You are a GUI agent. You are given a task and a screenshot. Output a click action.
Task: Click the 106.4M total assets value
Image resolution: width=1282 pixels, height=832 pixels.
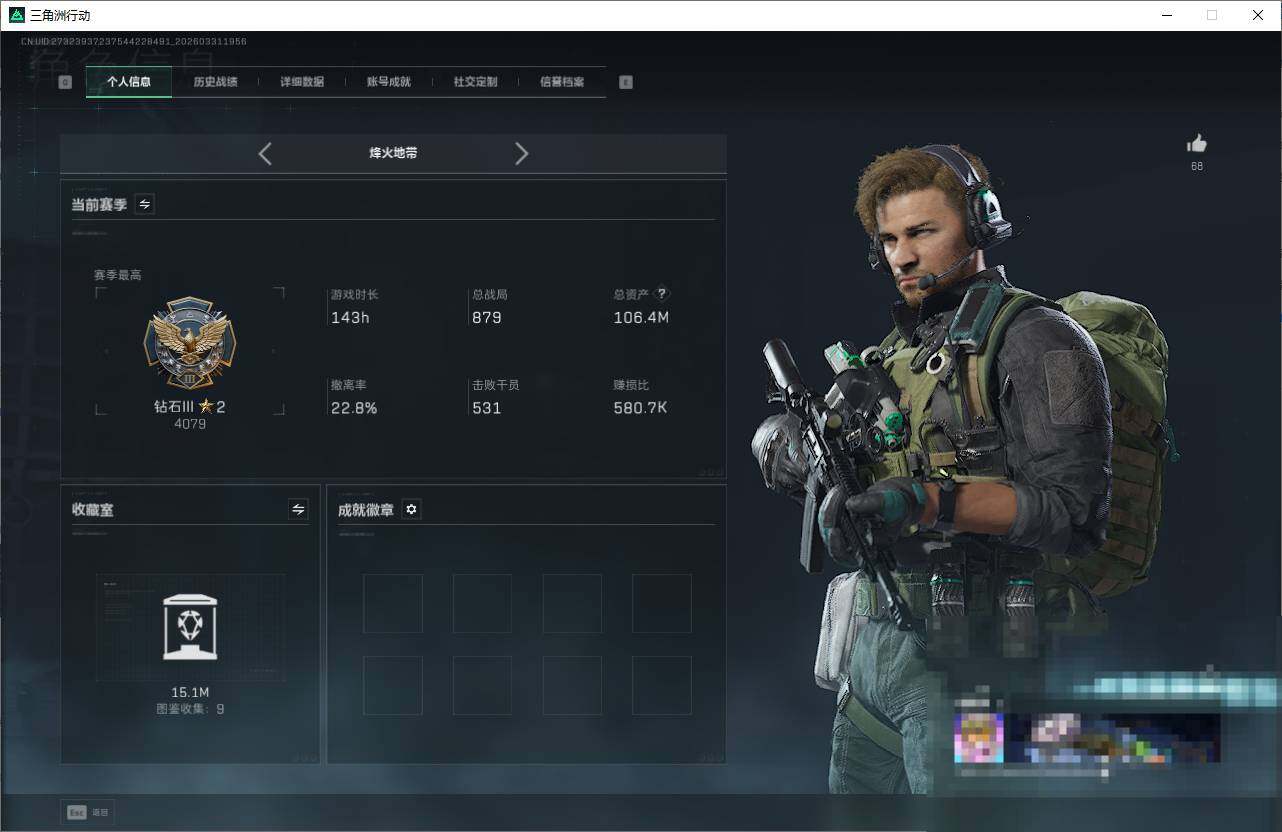click(641, 318)
